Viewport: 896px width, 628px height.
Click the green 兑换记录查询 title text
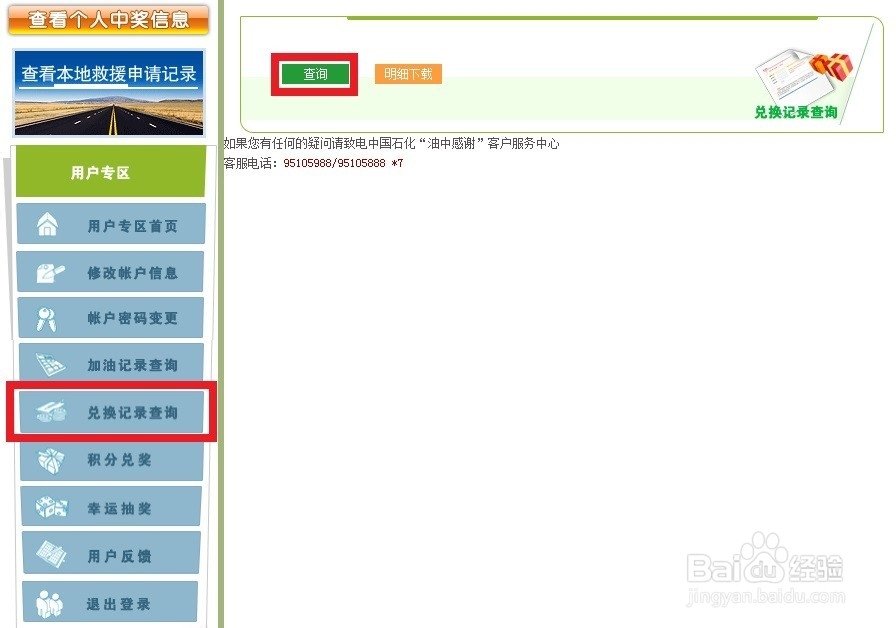pyautogui.click(x=796, y=113)
